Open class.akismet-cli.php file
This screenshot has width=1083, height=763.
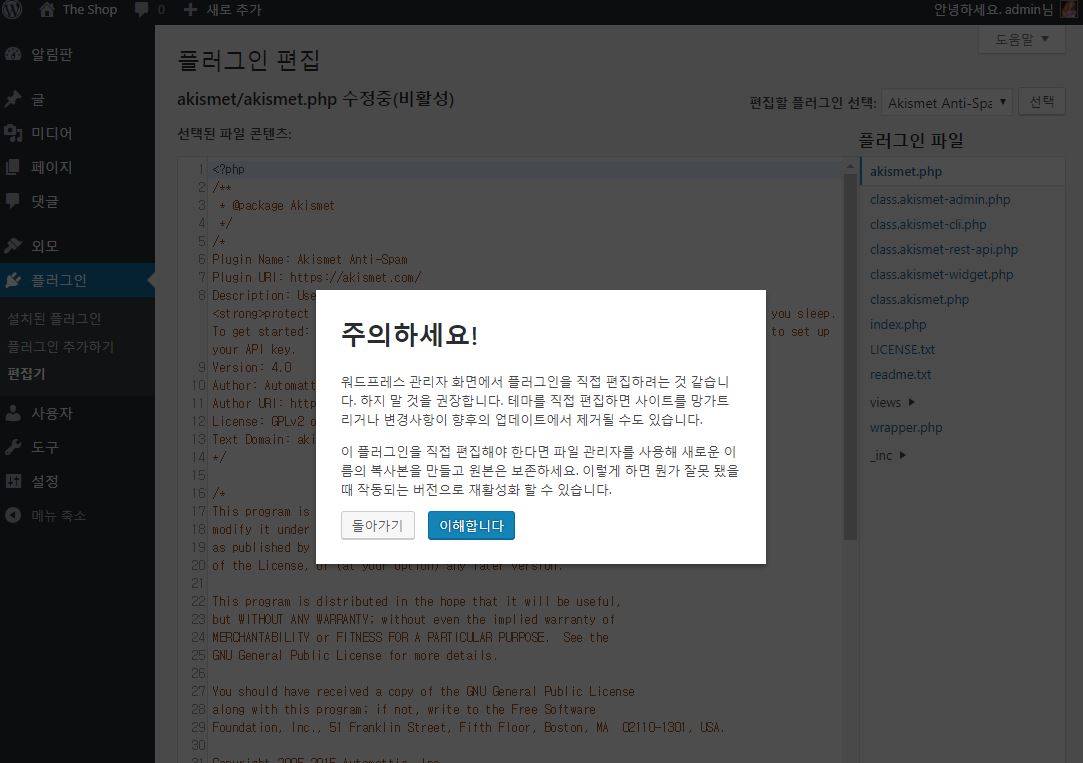pyautogui.click(x=928, y=224)
